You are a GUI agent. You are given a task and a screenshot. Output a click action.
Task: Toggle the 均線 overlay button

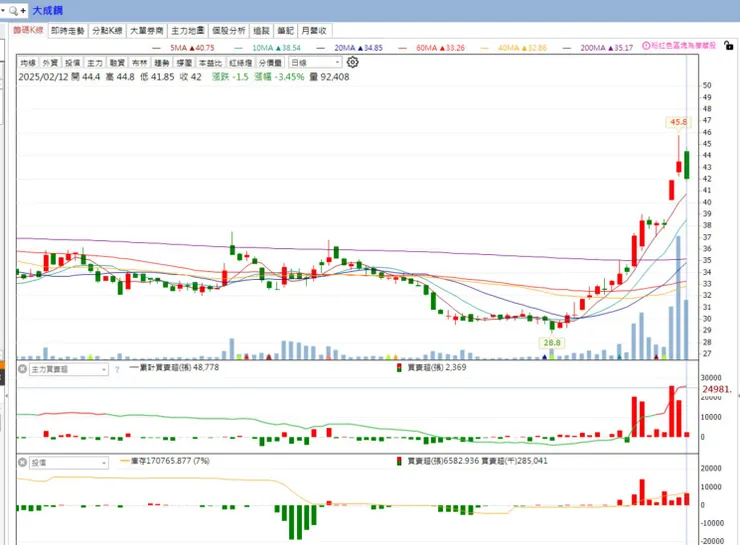(28, 63)
